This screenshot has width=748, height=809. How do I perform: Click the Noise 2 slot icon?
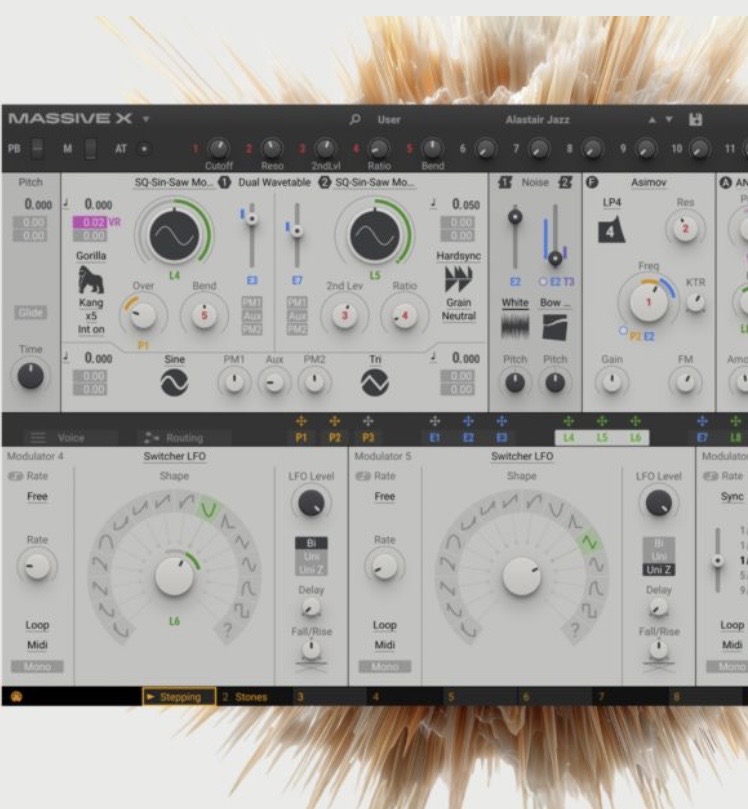click(x=565, y=182)
